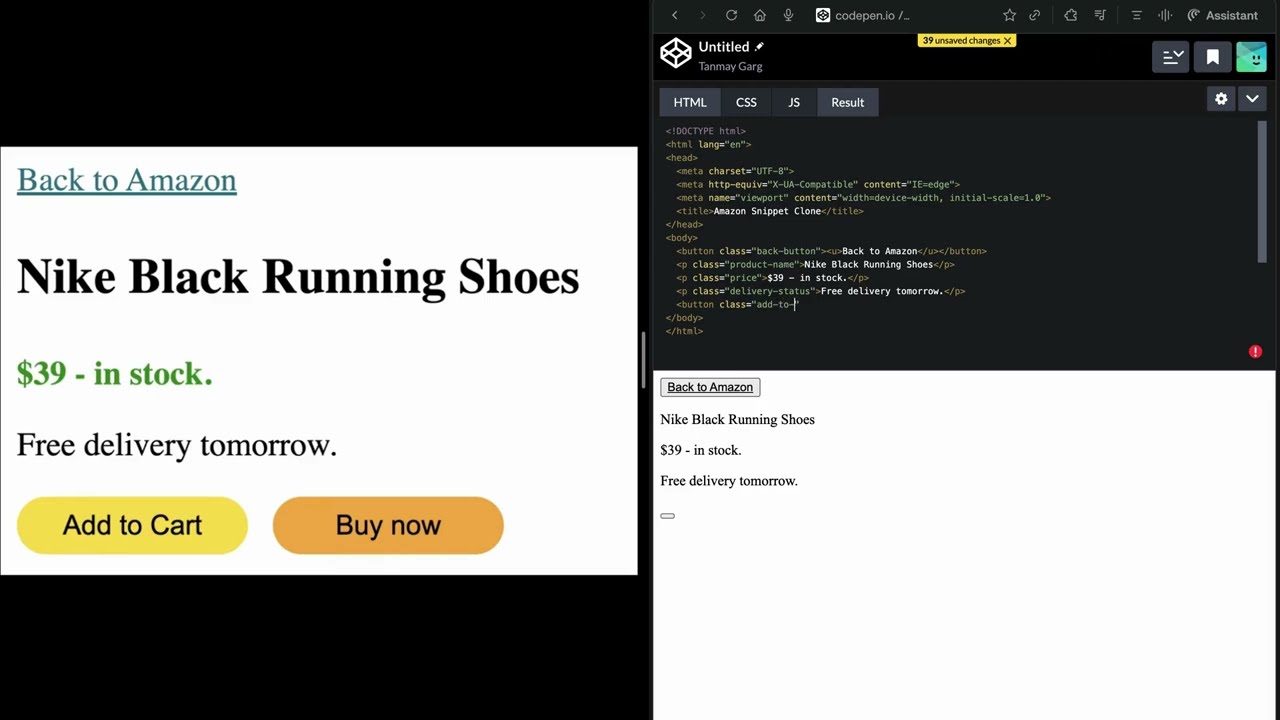The height and width of the screenshot is (720, 1280).
Task: Open browser extensions puzzle icon
Action: click(x=1071, y=15)
